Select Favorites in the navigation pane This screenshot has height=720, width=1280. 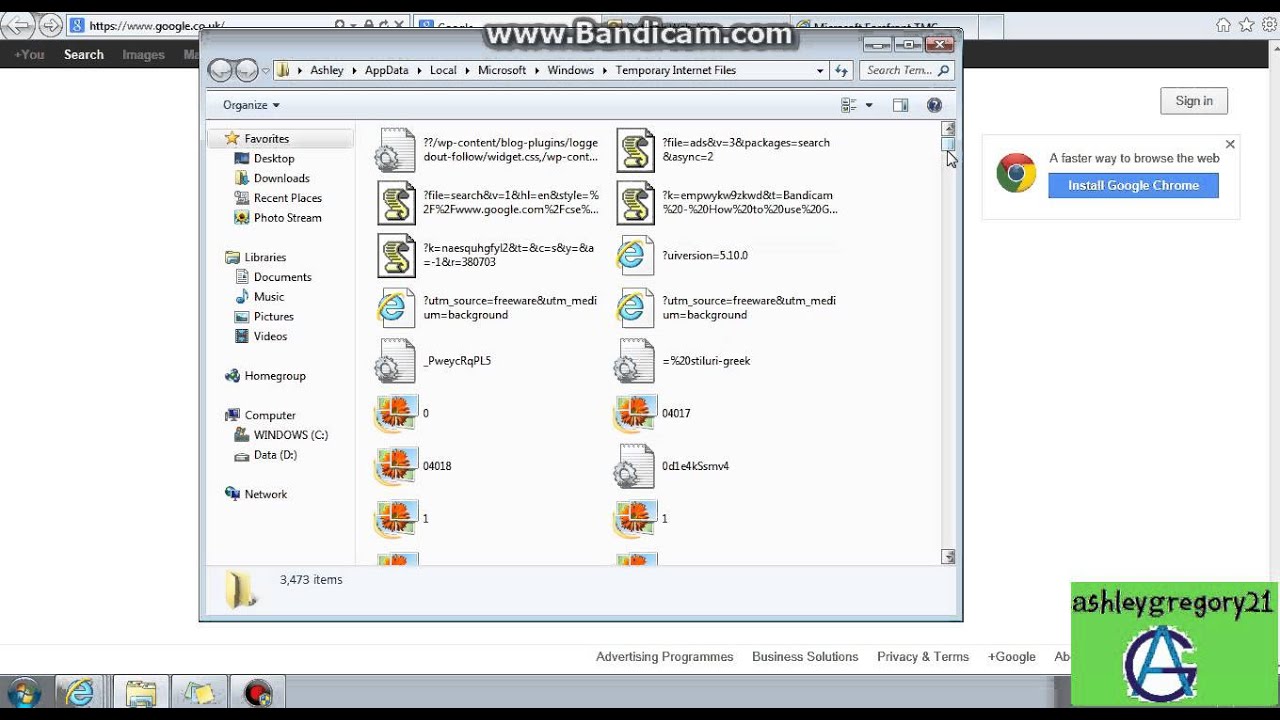(267, 139)
